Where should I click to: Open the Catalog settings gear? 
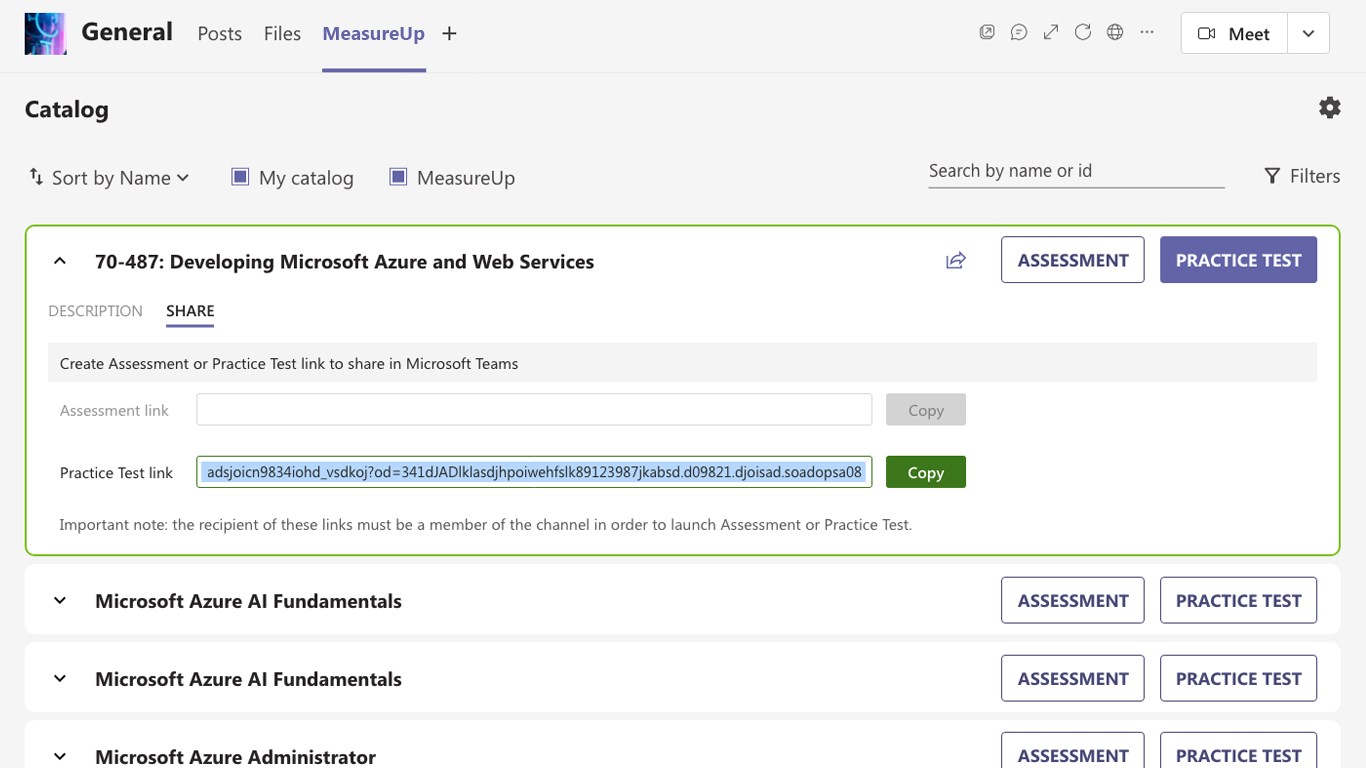[x=1329, y=108]
